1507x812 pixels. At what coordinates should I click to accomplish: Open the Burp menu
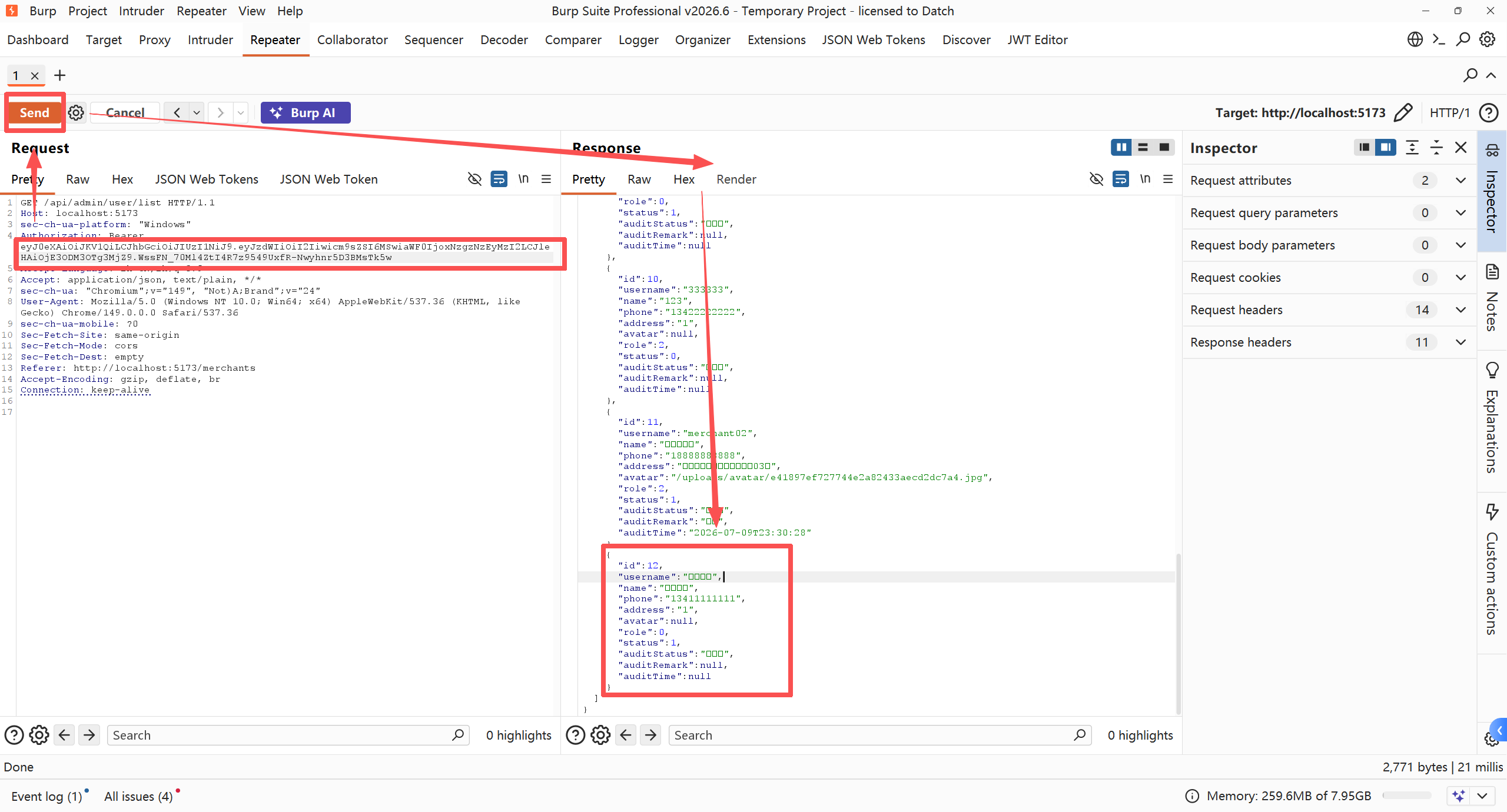43,11
